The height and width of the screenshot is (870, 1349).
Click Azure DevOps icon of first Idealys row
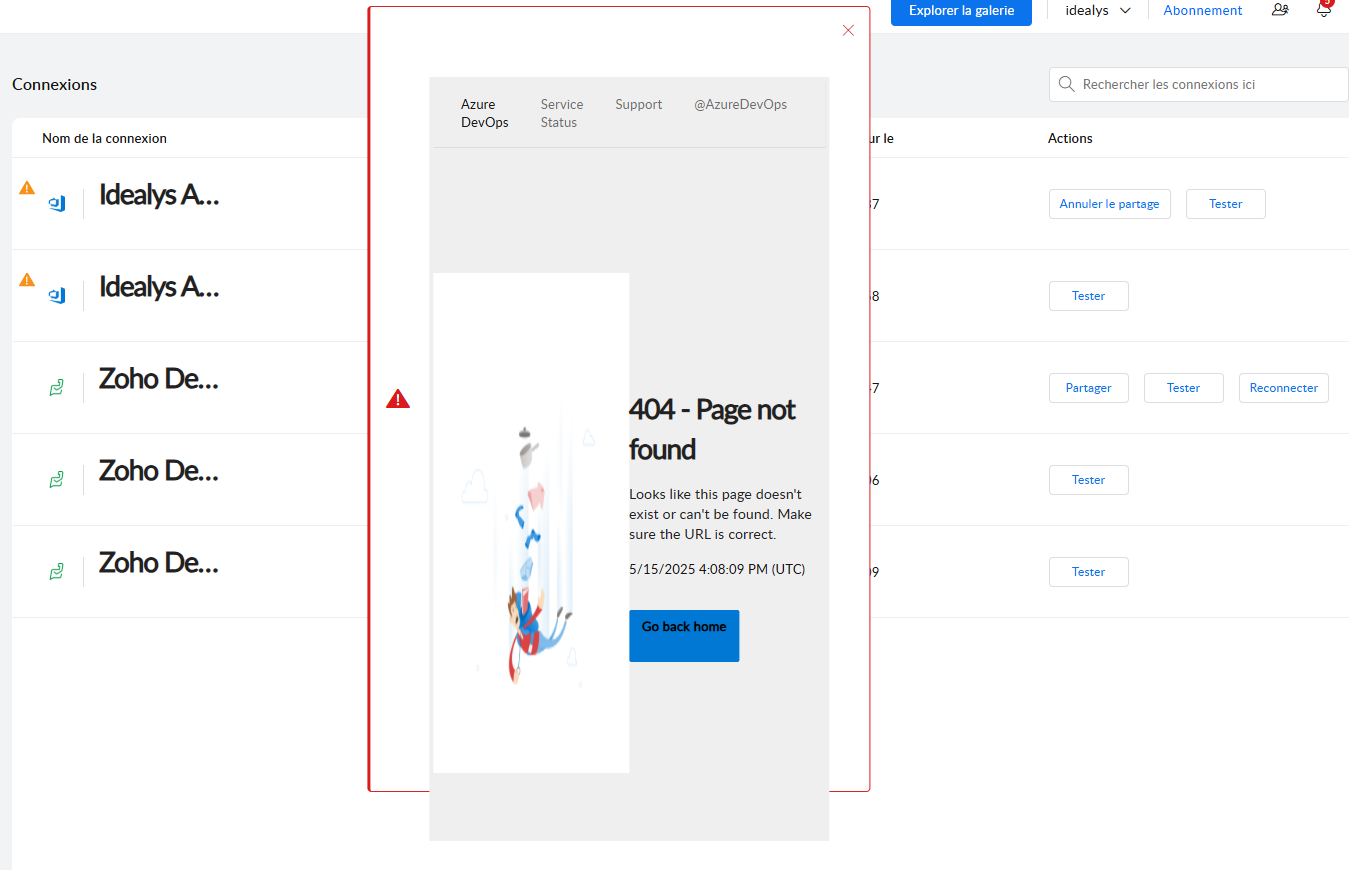click(x=58, y=204)
